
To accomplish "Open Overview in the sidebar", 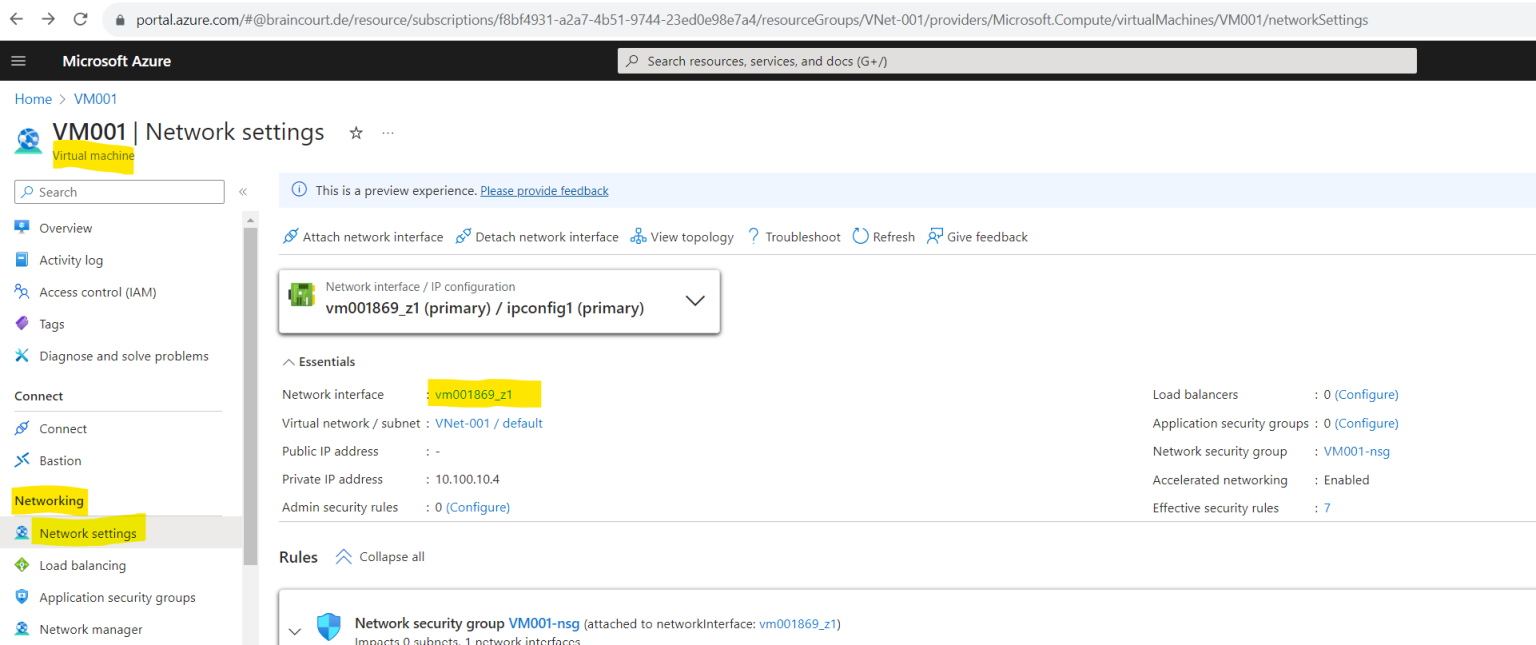I will 66,228.
